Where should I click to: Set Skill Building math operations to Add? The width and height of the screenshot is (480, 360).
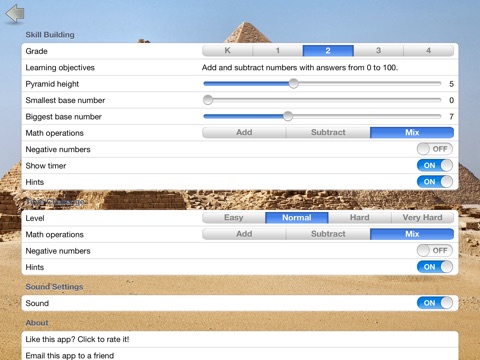point(244,132)
